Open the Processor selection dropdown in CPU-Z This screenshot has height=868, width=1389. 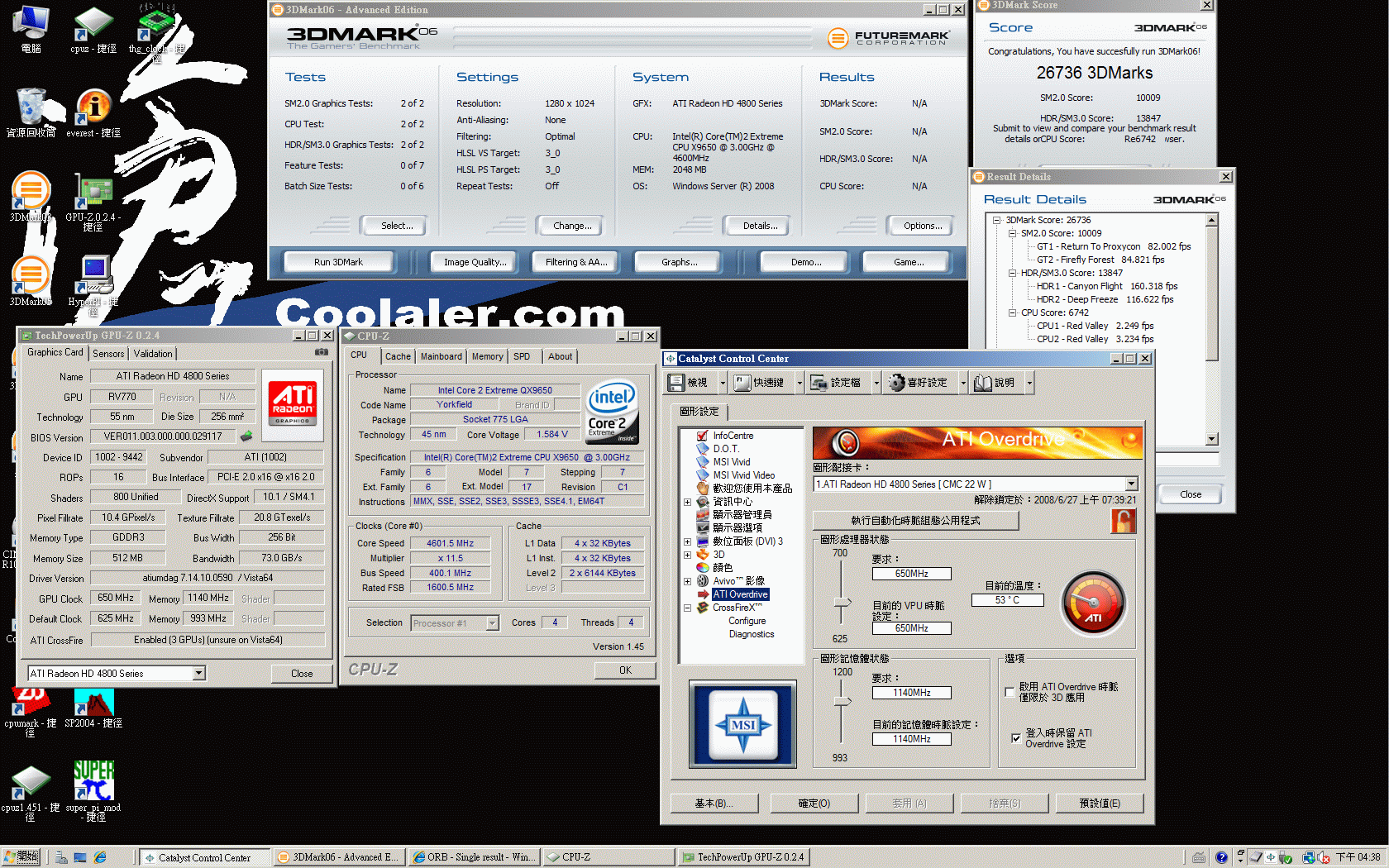493,623
